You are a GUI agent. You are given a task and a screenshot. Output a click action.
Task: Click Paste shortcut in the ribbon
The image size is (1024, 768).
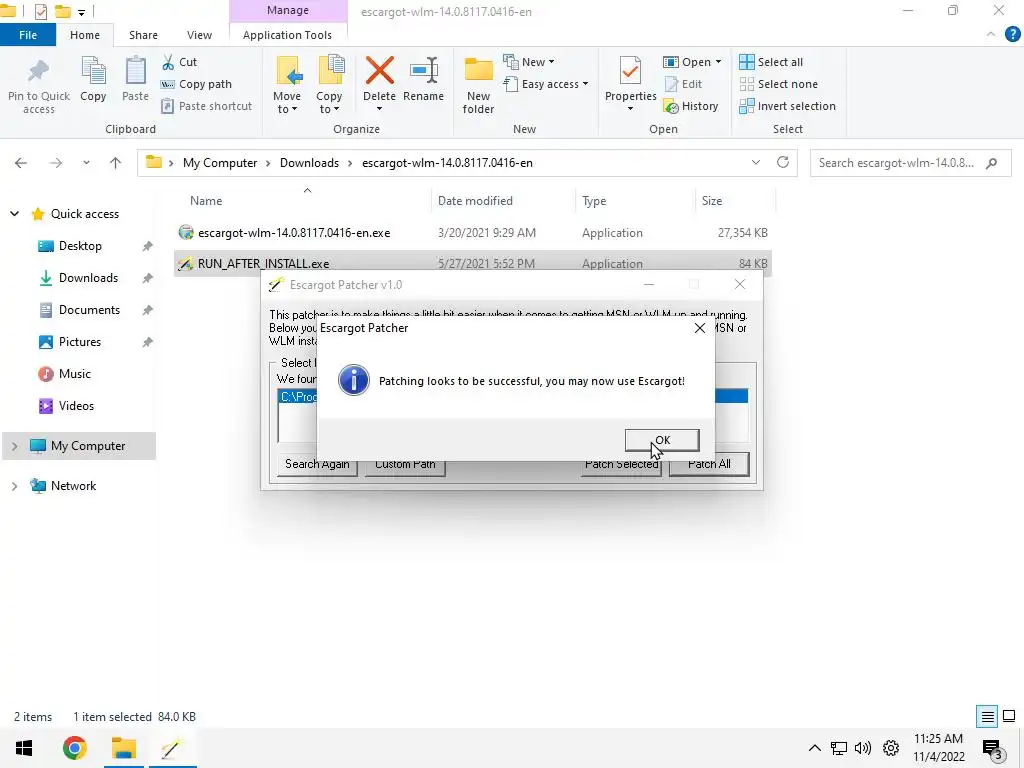(206, 106)
